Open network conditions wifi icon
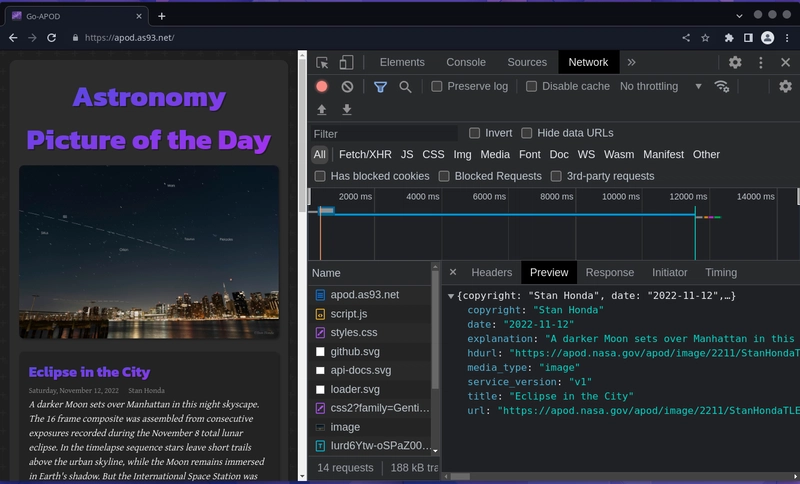 pos(721,86)
